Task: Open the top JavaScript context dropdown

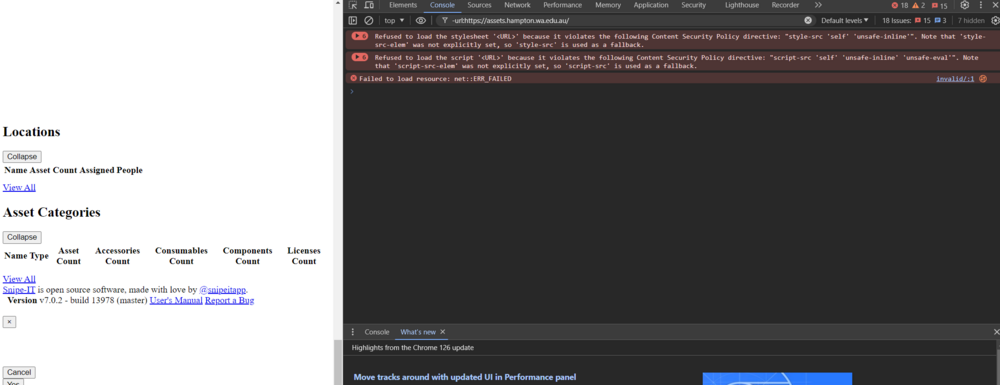Action: click(x=394, y=20)
